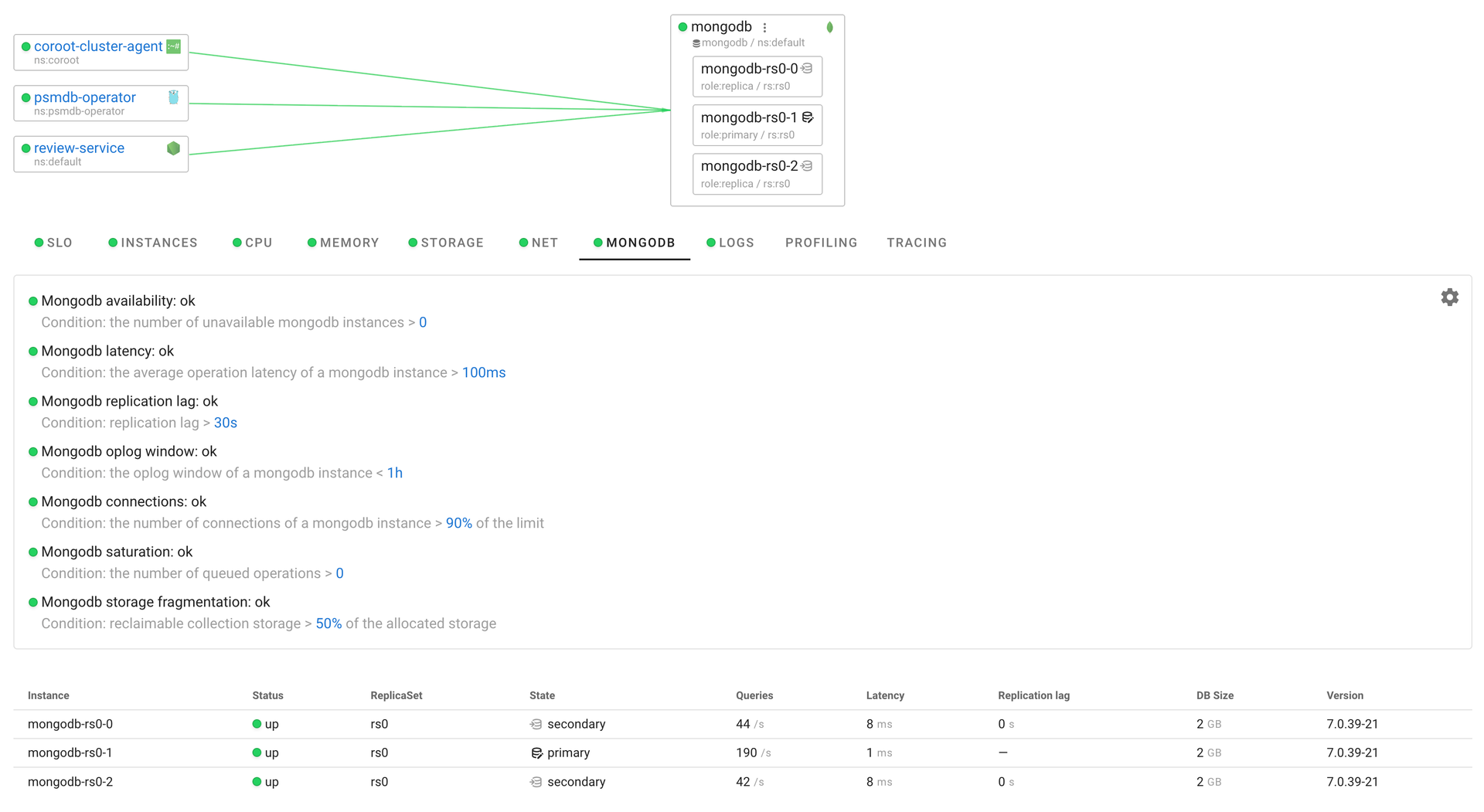
Task: Open the LOGS tab
Action: tap(730, 243)
